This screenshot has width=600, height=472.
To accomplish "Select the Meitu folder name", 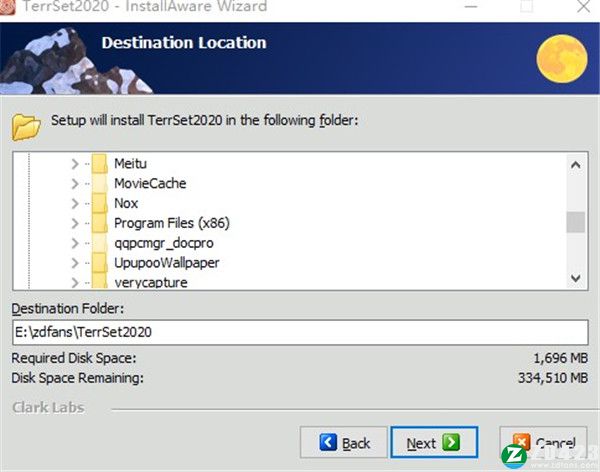I will 130,164.
